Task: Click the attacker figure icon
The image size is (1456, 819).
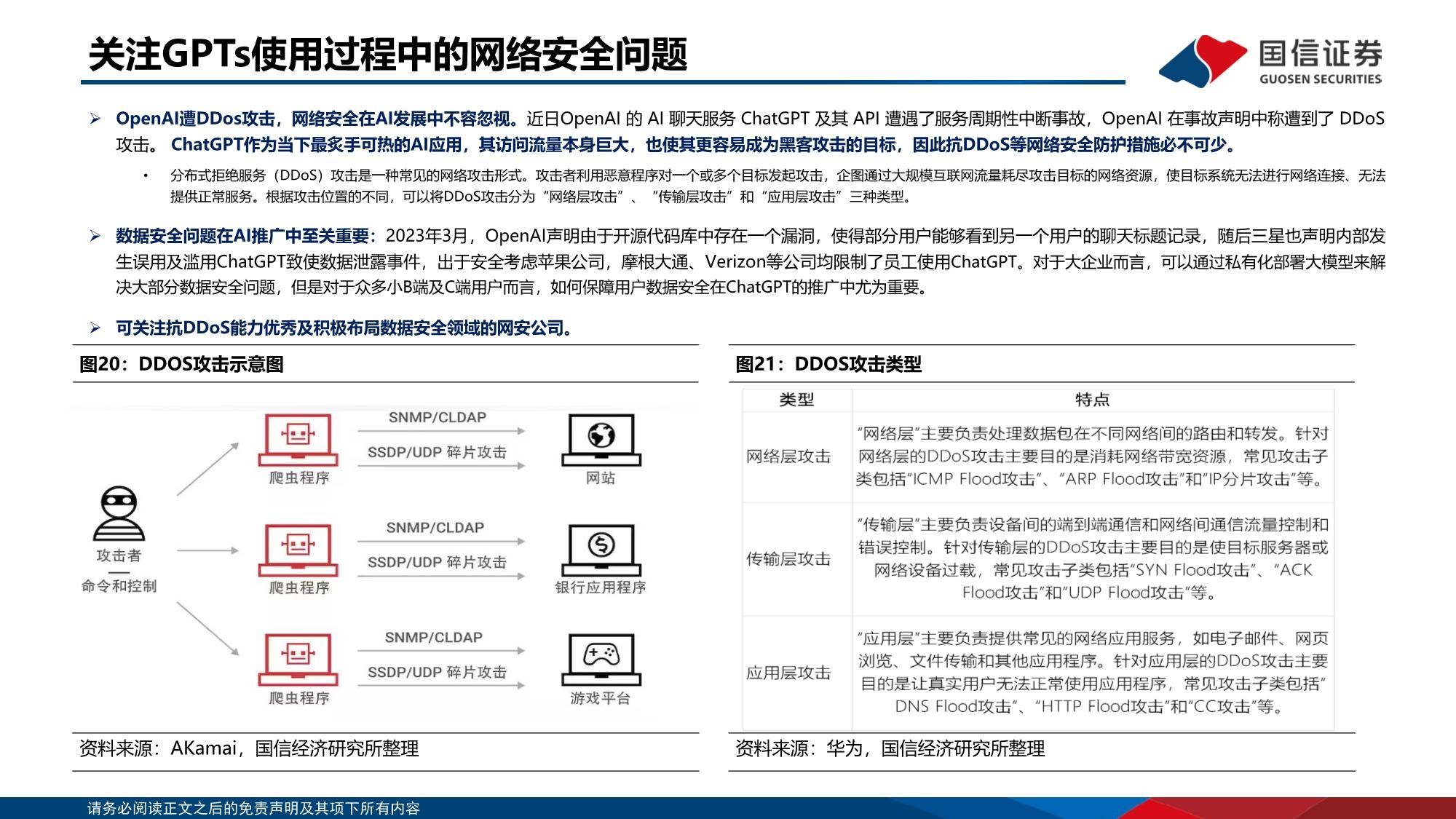Action: (x=119, y=514)
